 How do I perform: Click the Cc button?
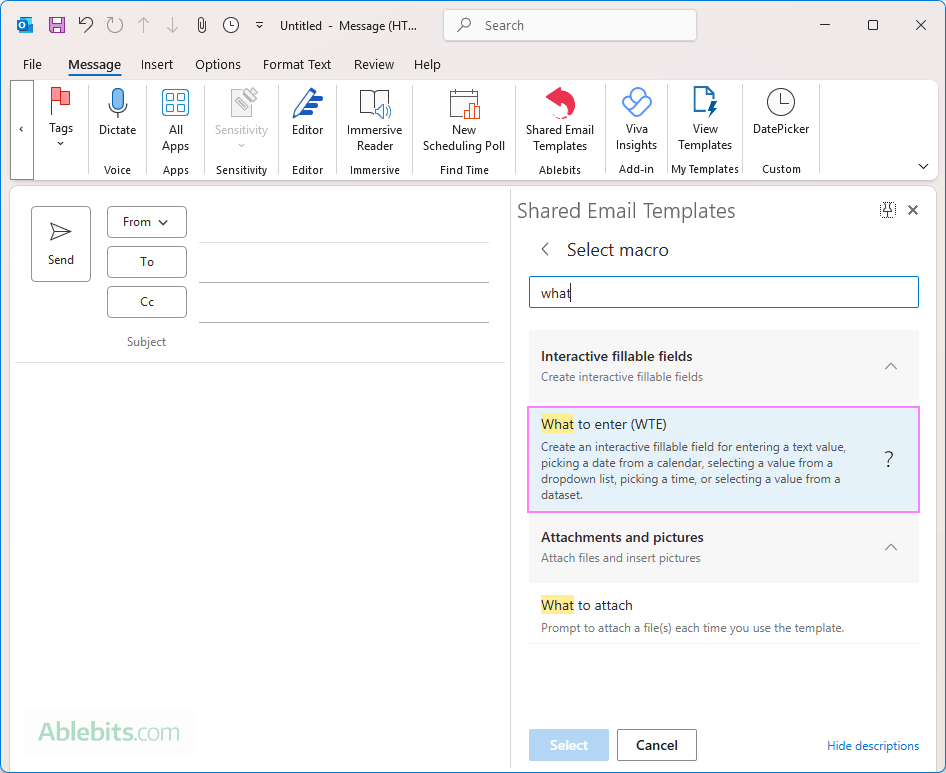coord(147,302)
